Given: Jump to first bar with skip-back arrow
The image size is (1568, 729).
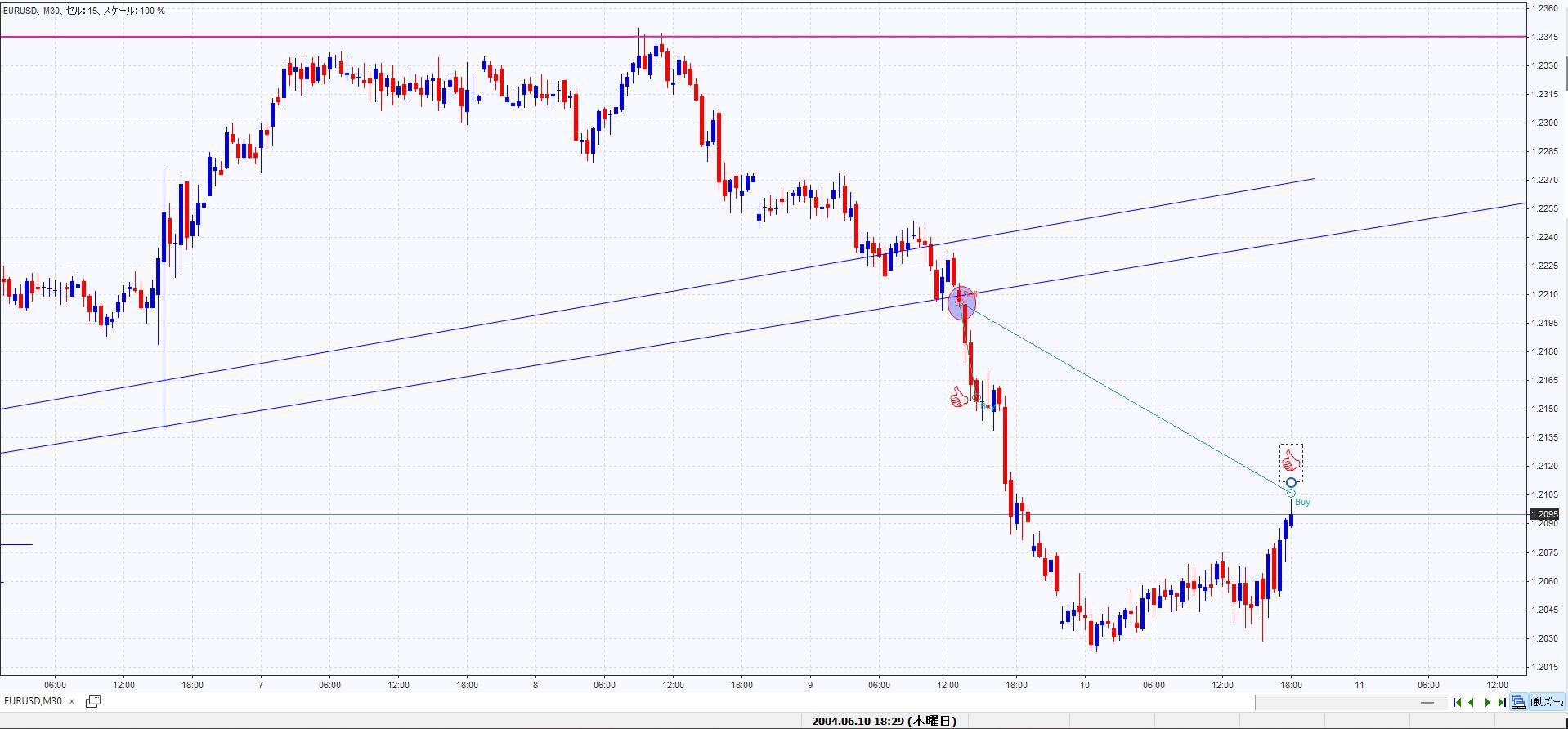Looking at the screenshot, I should (x=1457, y=702).
